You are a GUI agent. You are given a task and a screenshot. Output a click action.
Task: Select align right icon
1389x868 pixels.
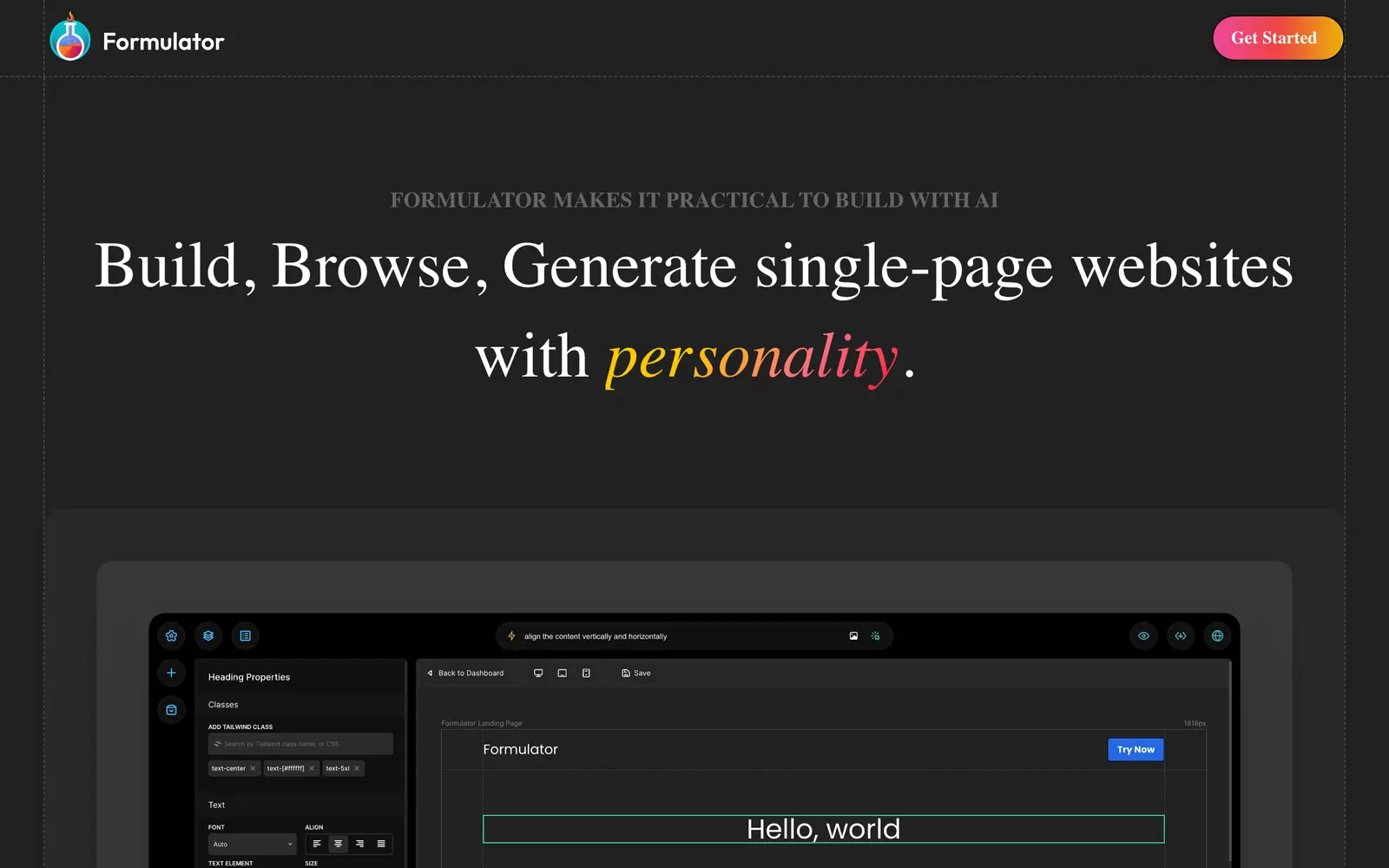point(359,844)
